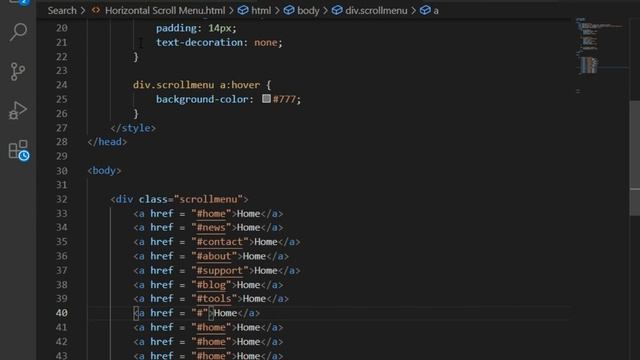Viewport: 640px width, 360px height.
Task: Click the closing '</style>' tag
Action: (133, 128)
